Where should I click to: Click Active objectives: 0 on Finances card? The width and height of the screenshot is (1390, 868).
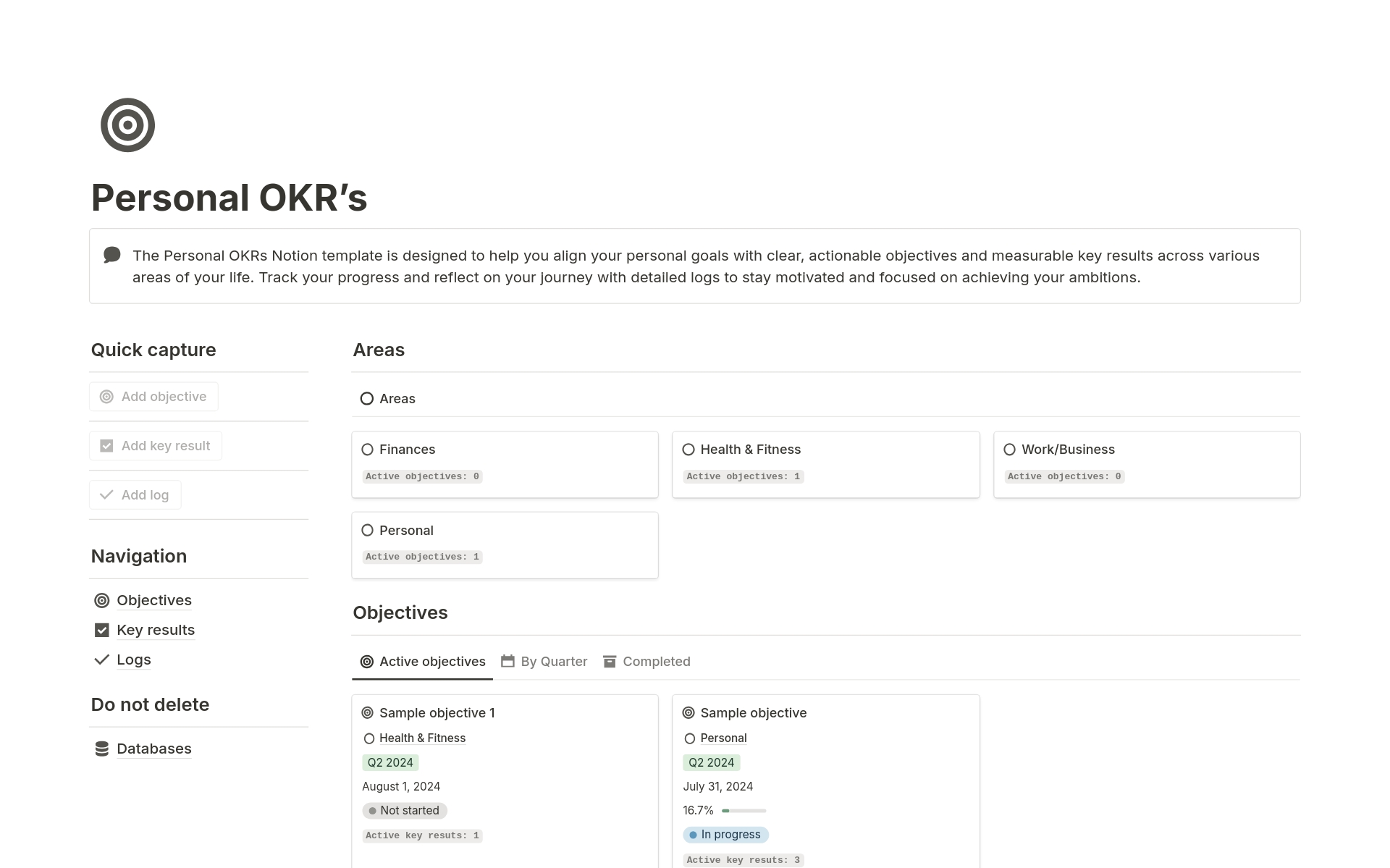423,476
